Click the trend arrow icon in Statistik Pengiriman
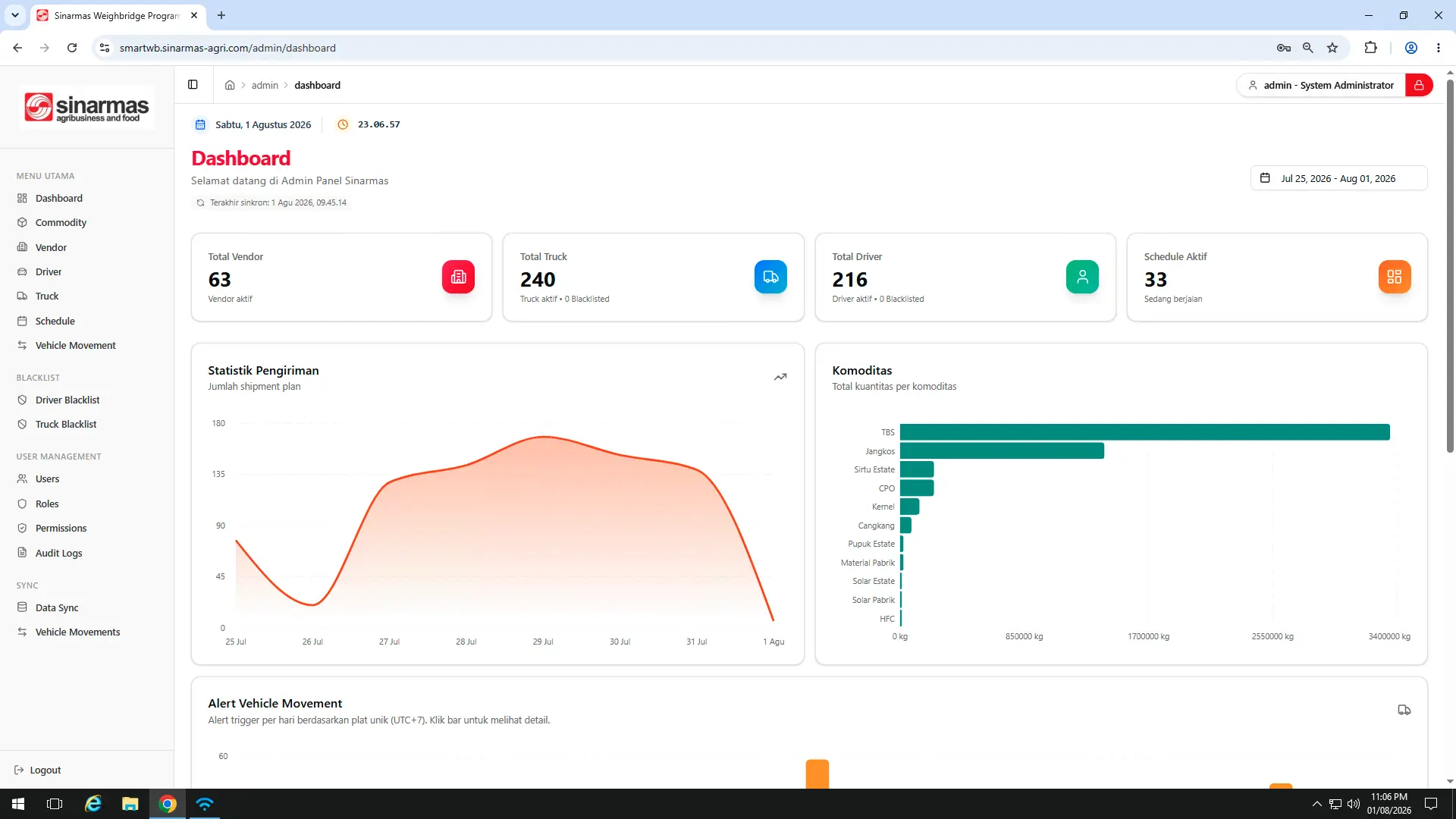This screenshot has height=819, width=1456. [x=780, y=377]
